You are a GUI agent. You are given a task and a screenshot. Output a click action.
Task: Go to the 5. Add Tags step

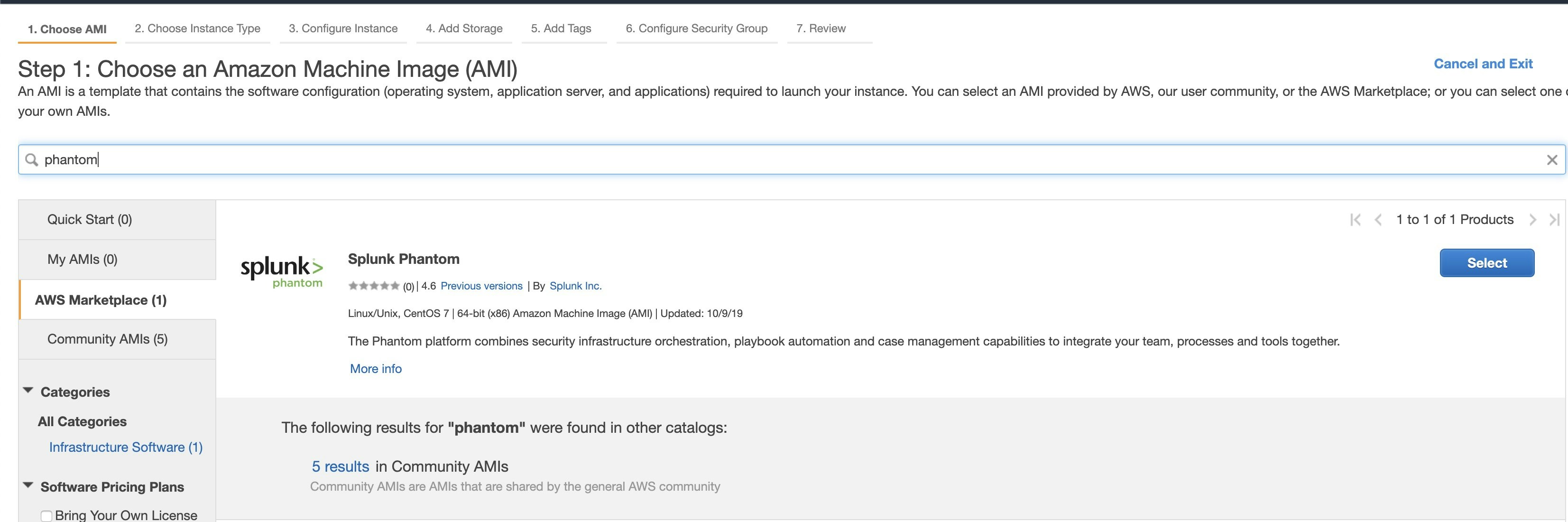tap(561, 28)
